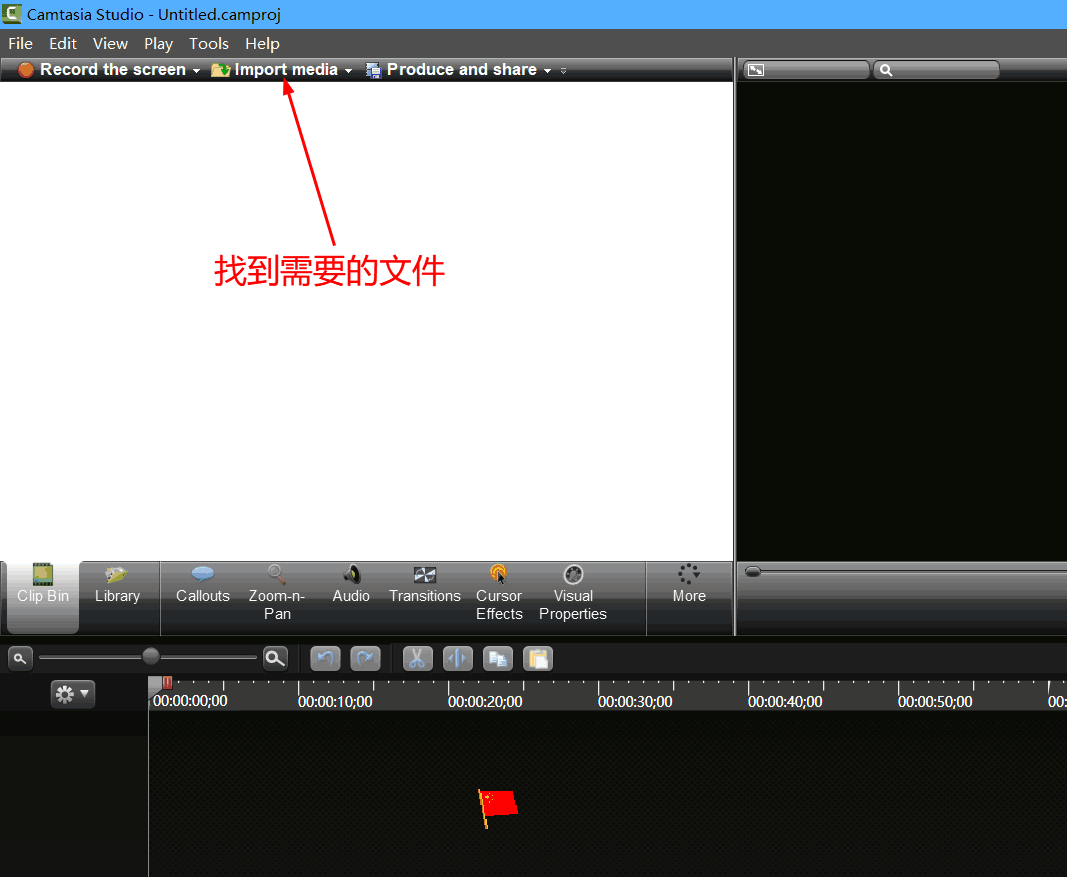
Task: Click the timeline playhead marker
Action: coord(167,682)
